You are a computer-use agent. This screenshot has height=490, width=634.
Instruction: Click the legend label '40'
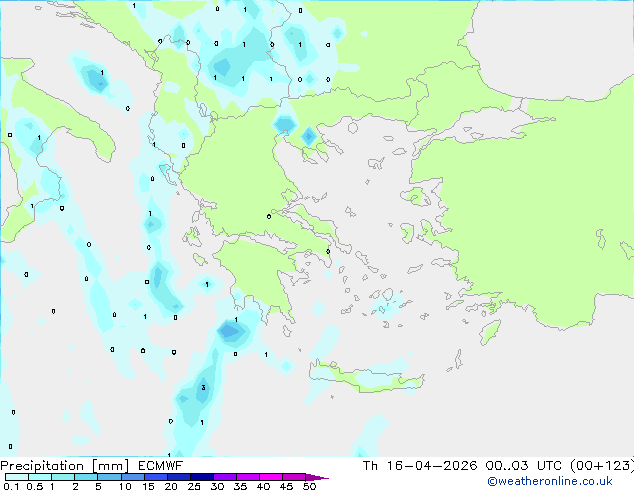[263, 486]
